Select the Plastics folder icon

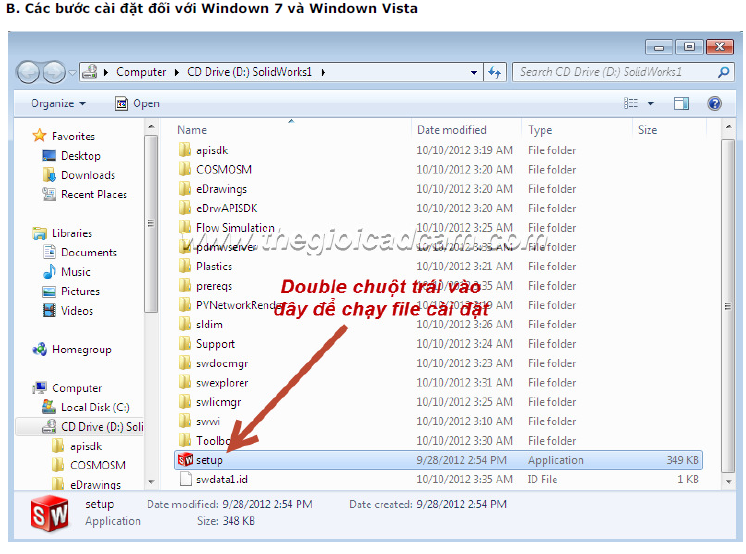pos(185,266)
